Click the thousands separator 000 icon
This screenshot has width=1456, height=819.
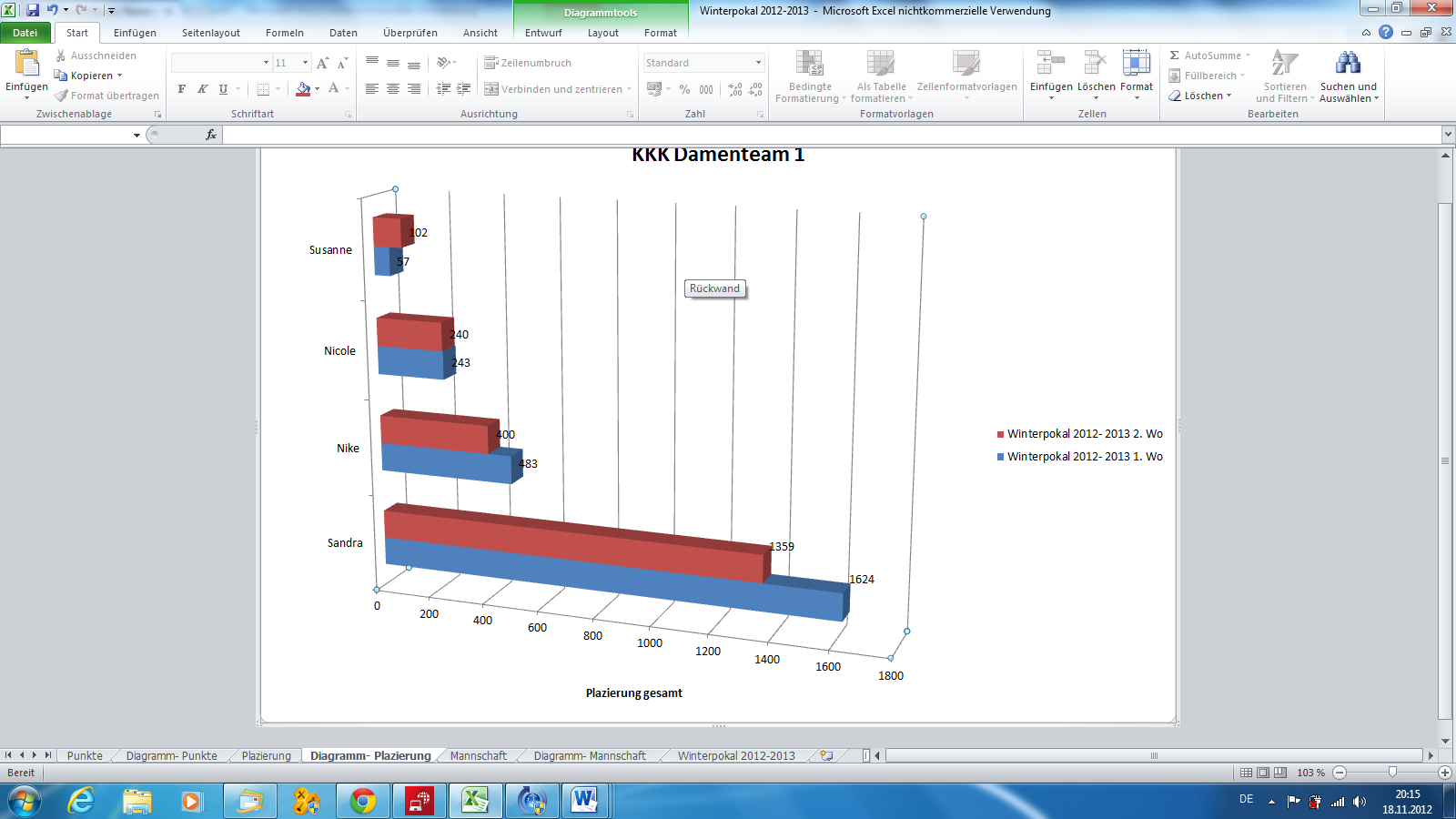tap(706, 89)
